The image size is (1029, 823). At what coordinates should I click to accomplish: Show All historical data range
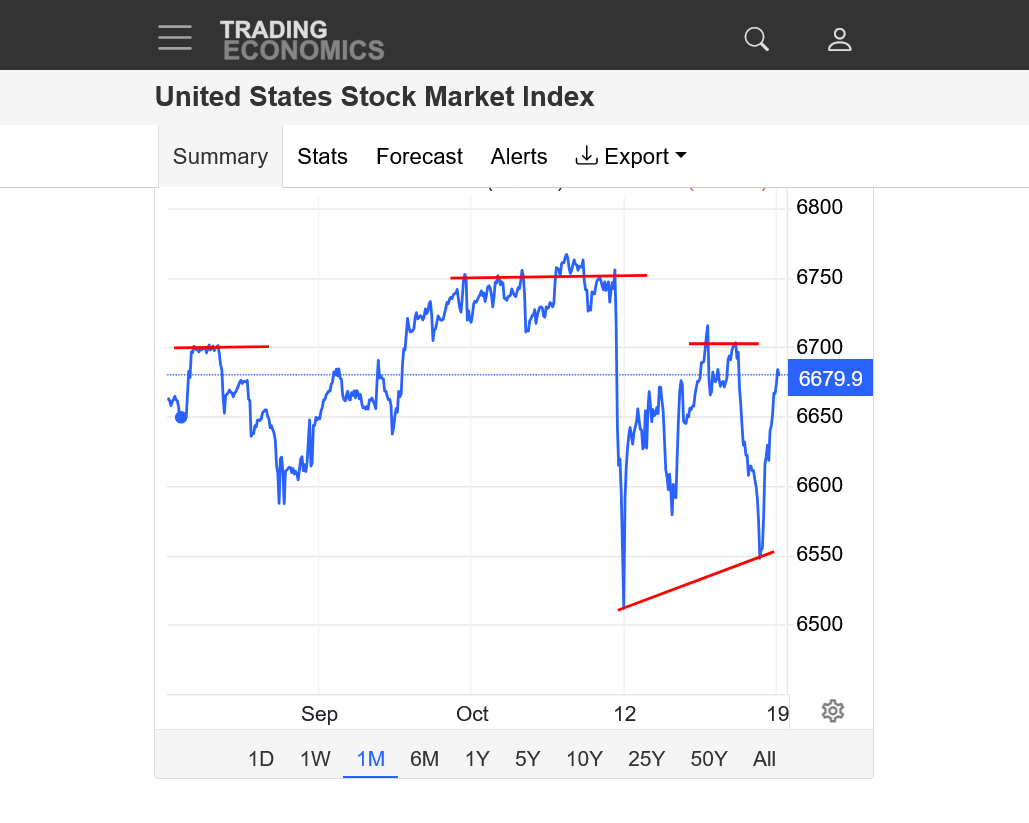(764, 759)
